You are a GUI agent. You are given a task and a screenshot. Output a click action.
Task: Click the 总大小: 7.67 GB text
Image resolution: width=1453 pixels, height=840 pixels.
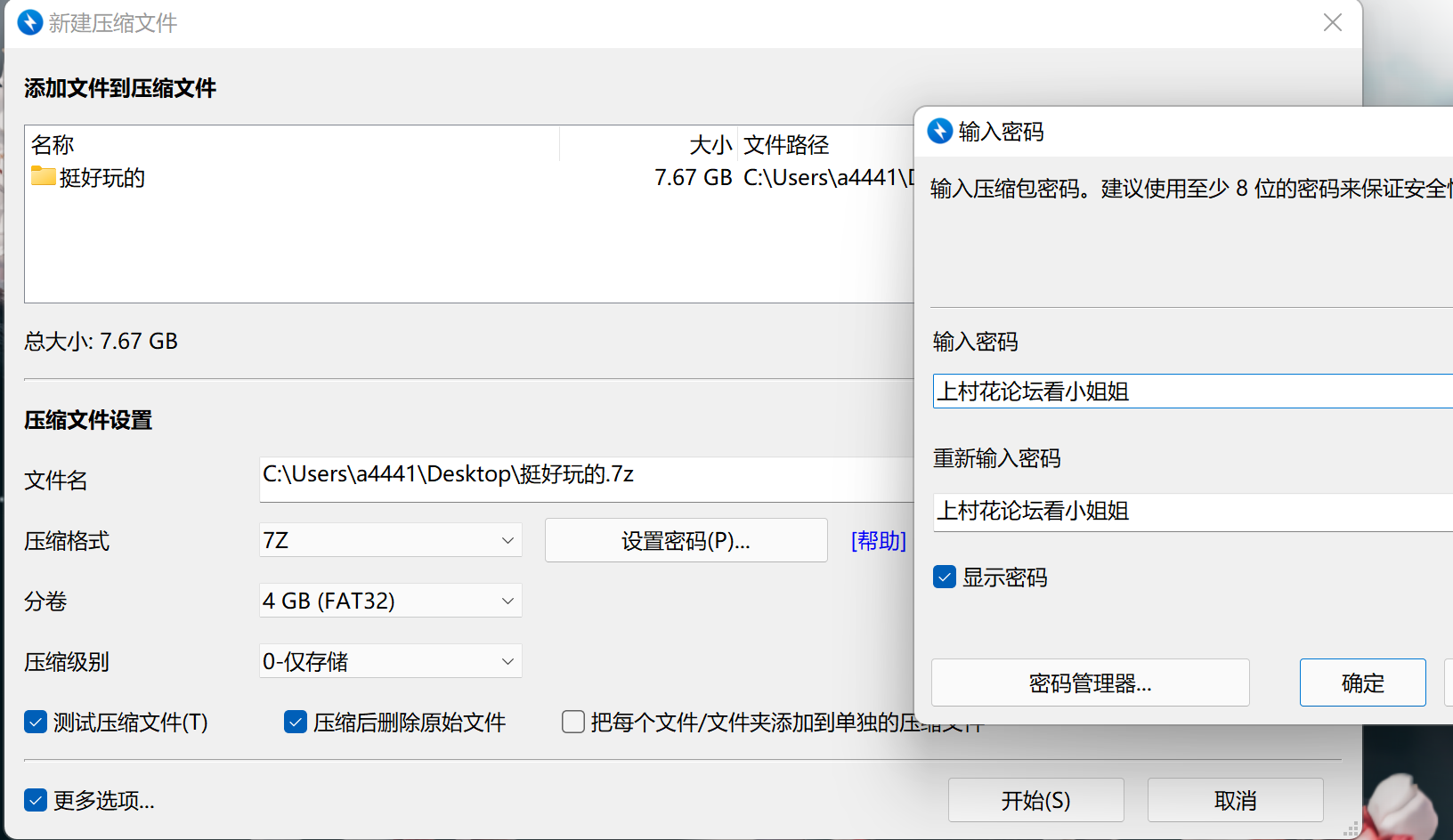[101, 341]
